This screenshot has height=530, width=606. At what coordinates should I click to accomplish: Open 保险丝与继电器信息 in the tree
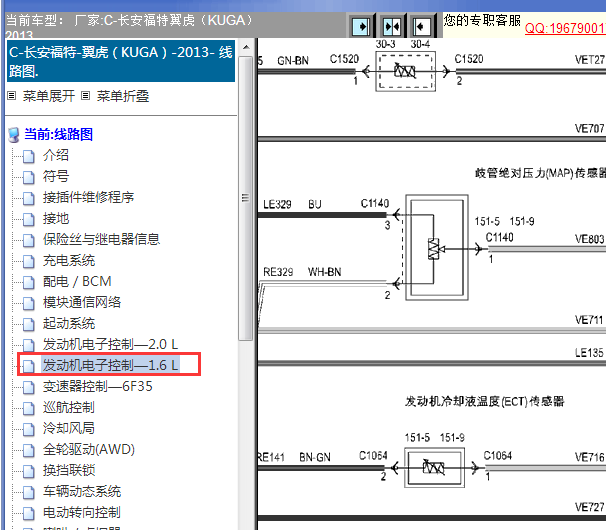101,239
